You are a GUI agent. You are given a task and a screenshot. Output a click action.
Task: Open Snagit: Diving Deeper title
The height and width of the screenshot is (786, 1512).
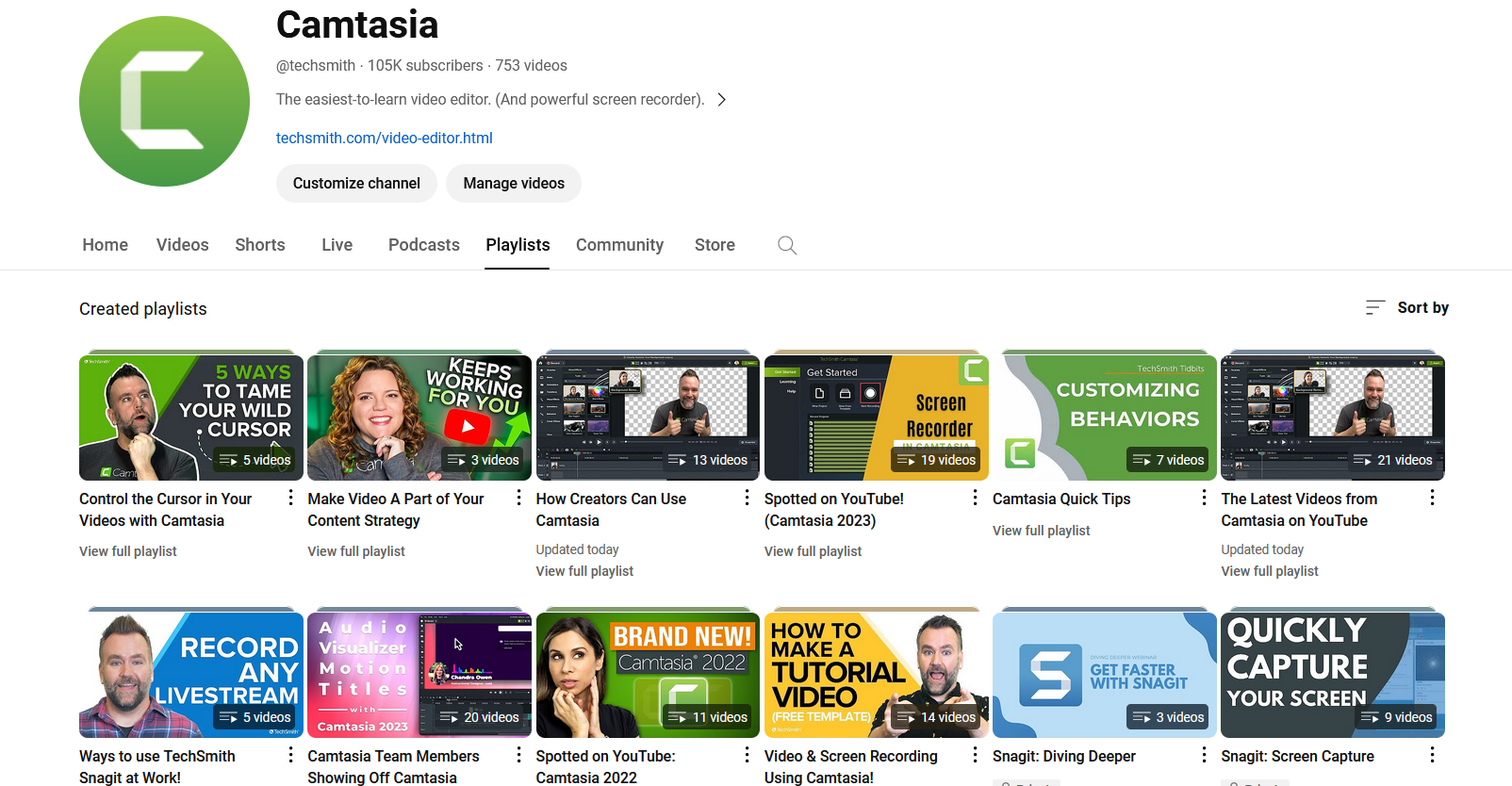1064,756
